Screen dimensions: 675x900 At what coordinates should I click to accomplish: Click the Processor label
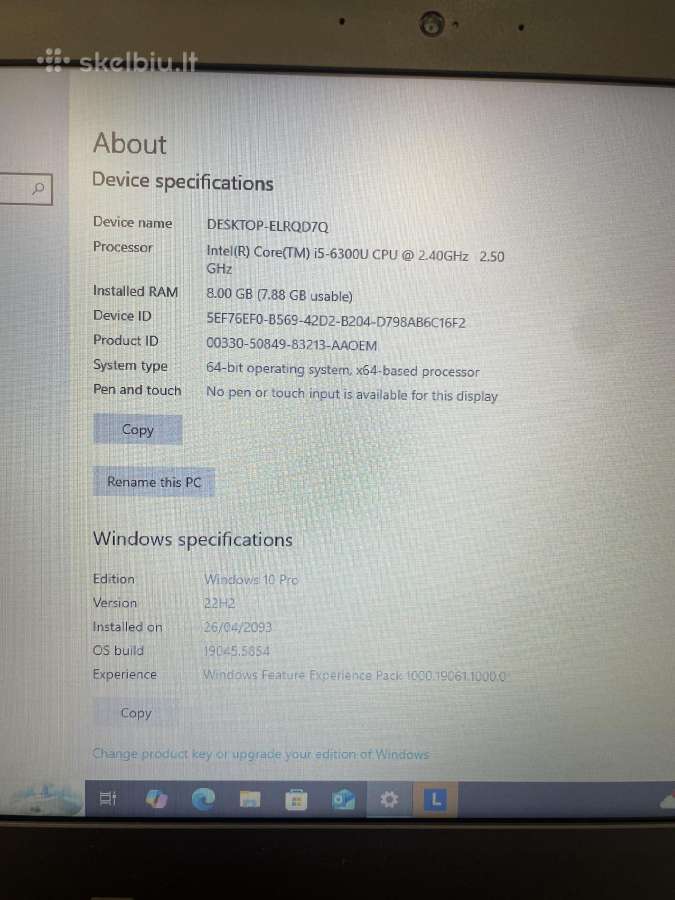pyautogui.click(x=123, y=247)
